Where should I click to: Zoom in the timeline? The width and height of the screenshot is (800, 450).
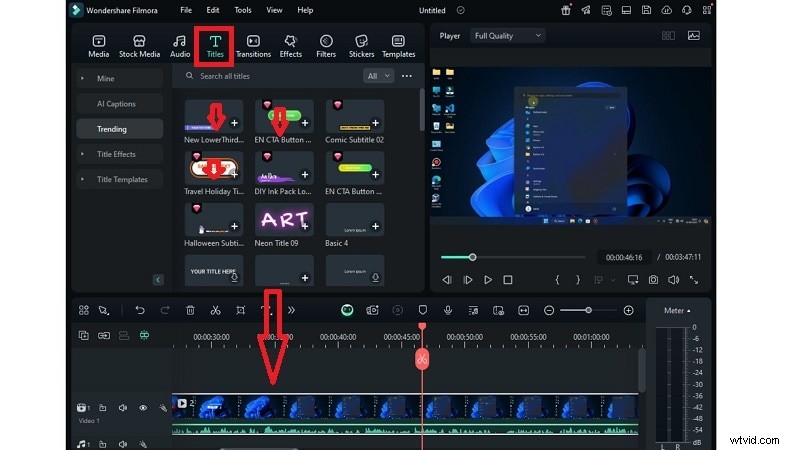pos(629,310)
